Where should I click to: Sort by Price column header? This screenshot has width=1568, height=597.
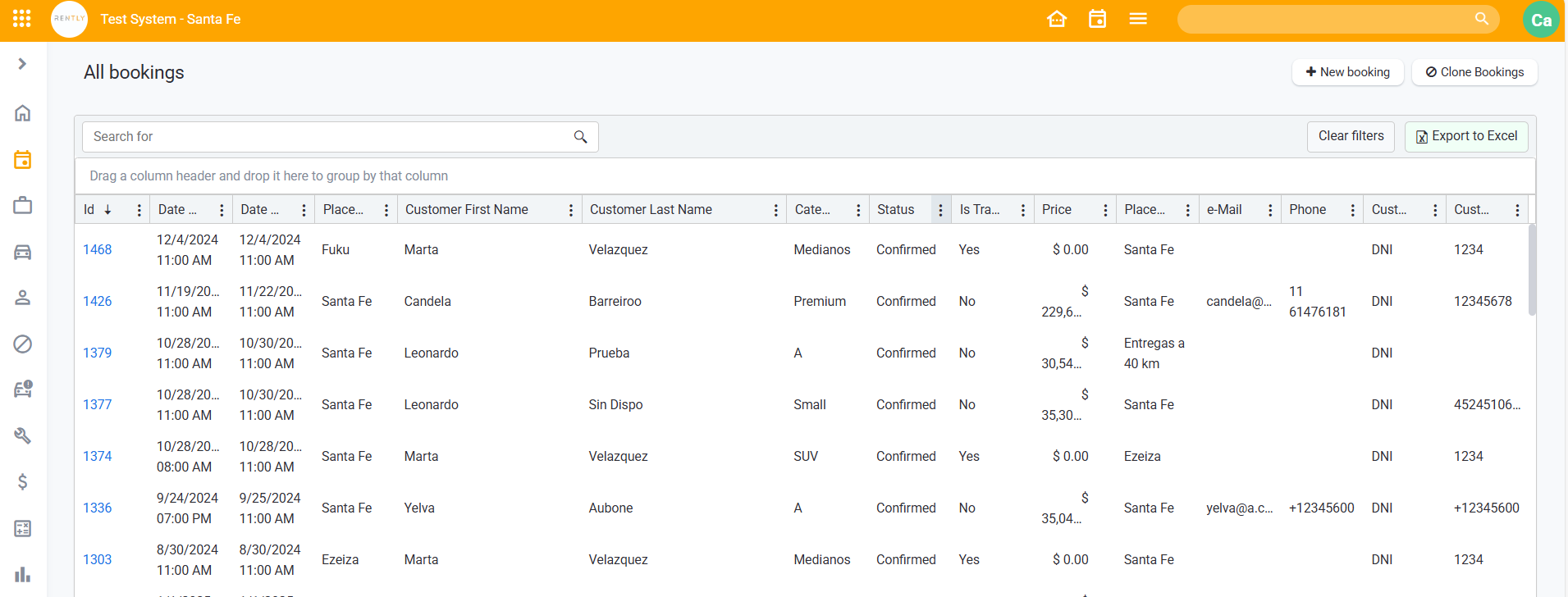click(1057, 210)
